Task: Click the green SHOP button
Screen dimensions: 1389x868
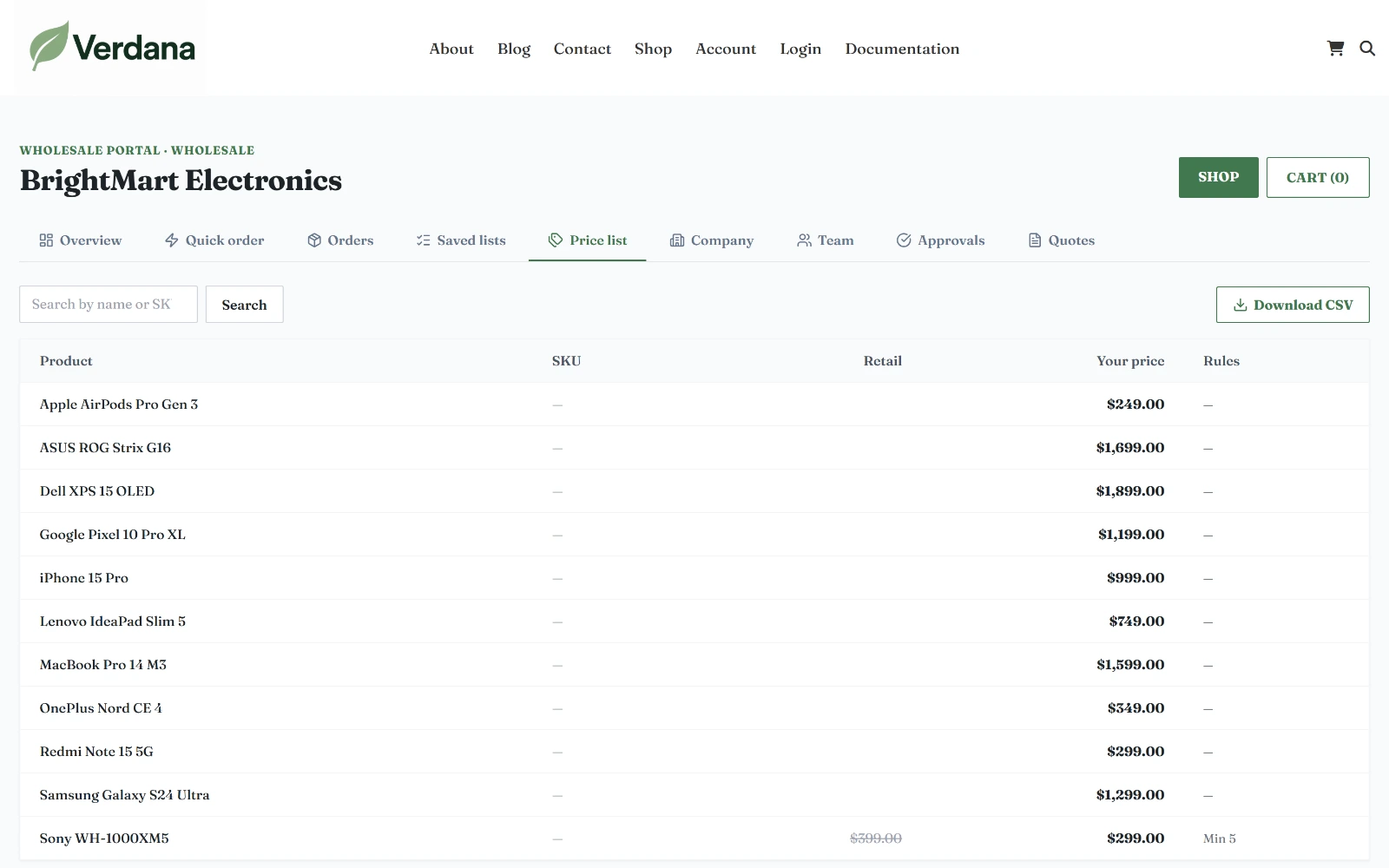Action: point(1218,177)
